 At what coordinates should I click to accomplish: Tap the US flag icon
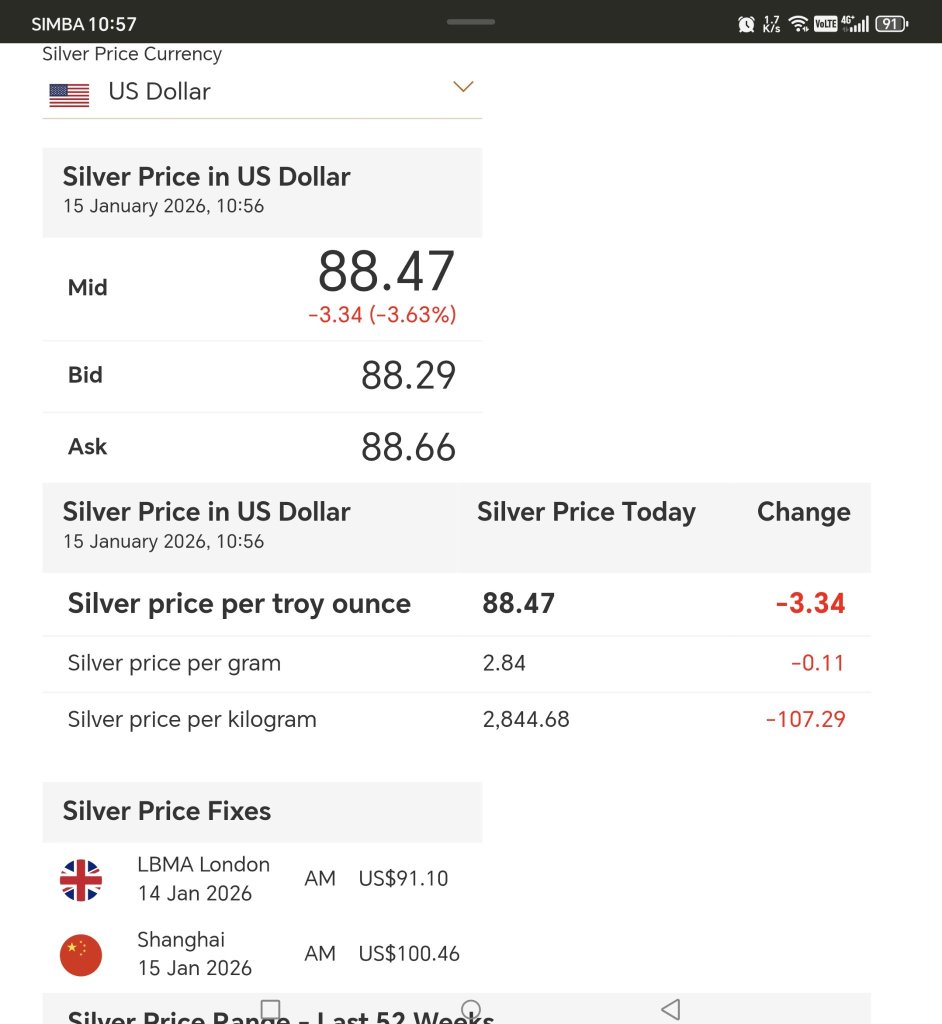click(69, 95)
